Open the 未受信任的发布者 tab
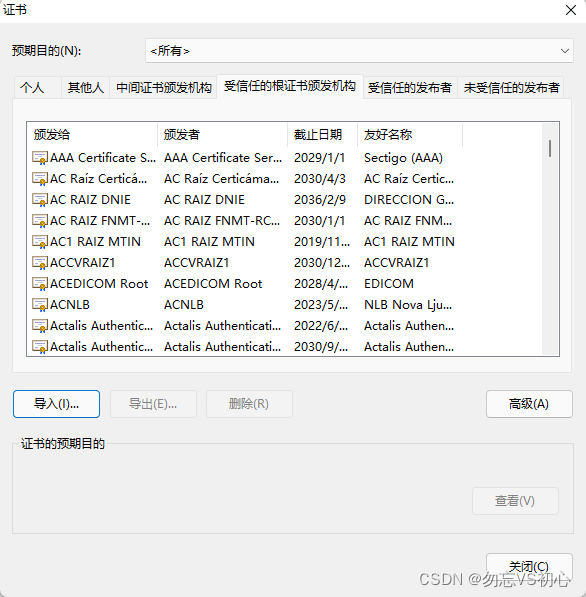This screenshot has width=586, height=597. pyautogui.click(x=511, y=88)
